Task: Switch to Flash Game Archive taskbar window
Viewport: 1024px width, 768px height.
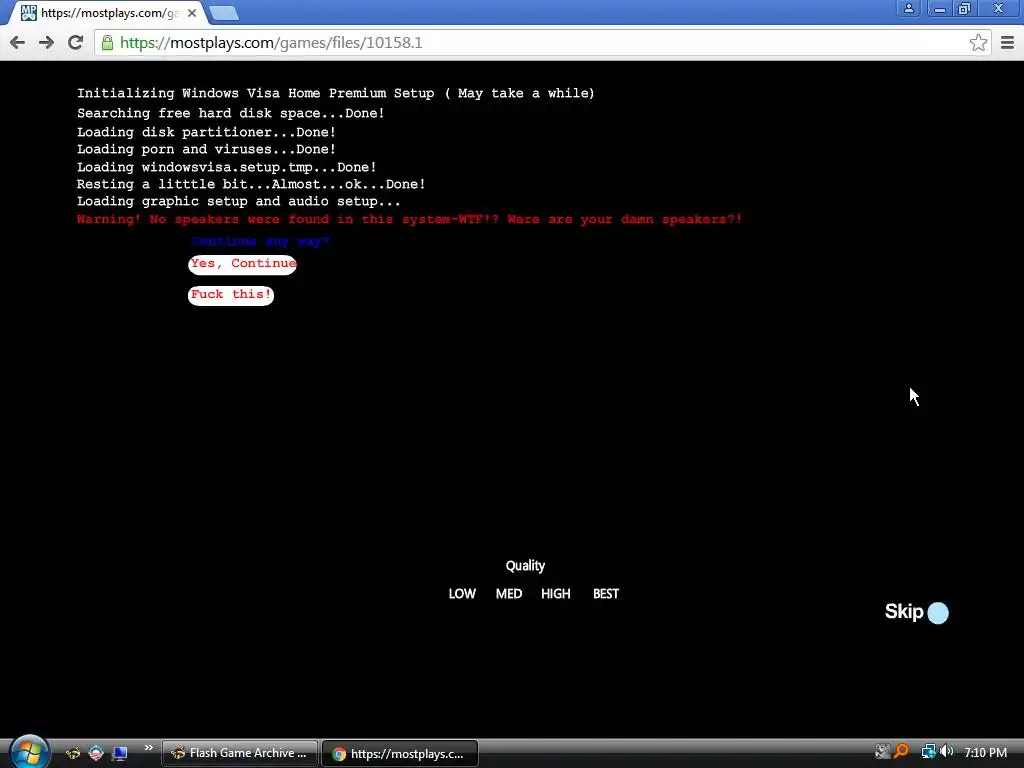Action: tap(240, 754)
